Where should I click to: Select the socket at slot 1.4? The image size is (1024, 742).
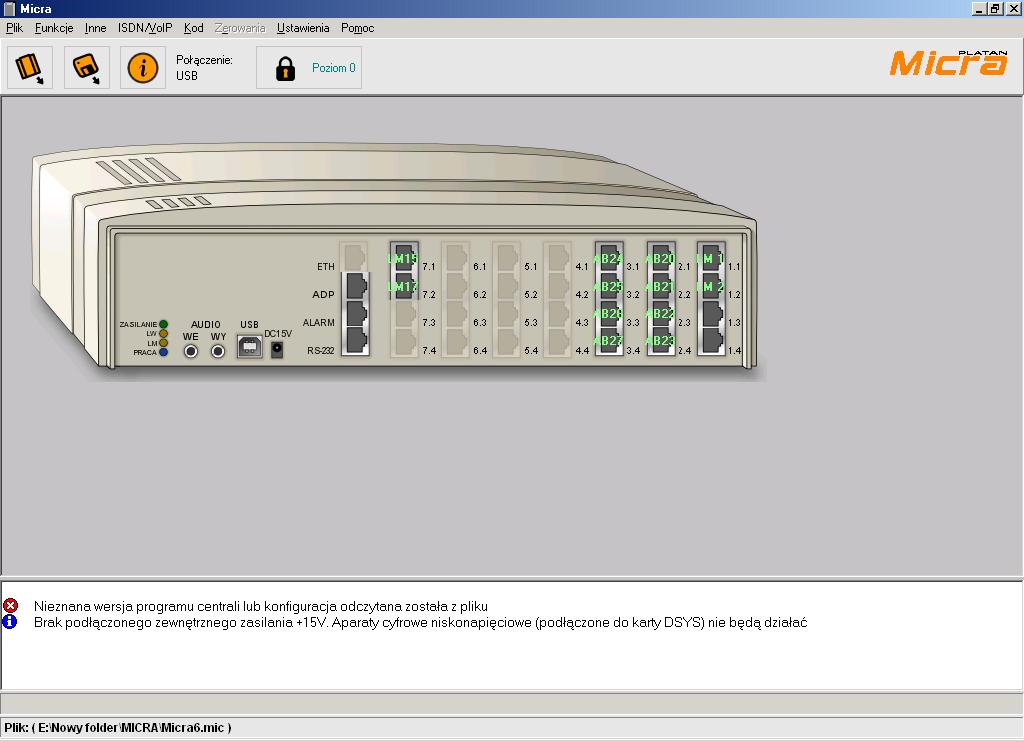pyautogui.click(x=711, y=341)
